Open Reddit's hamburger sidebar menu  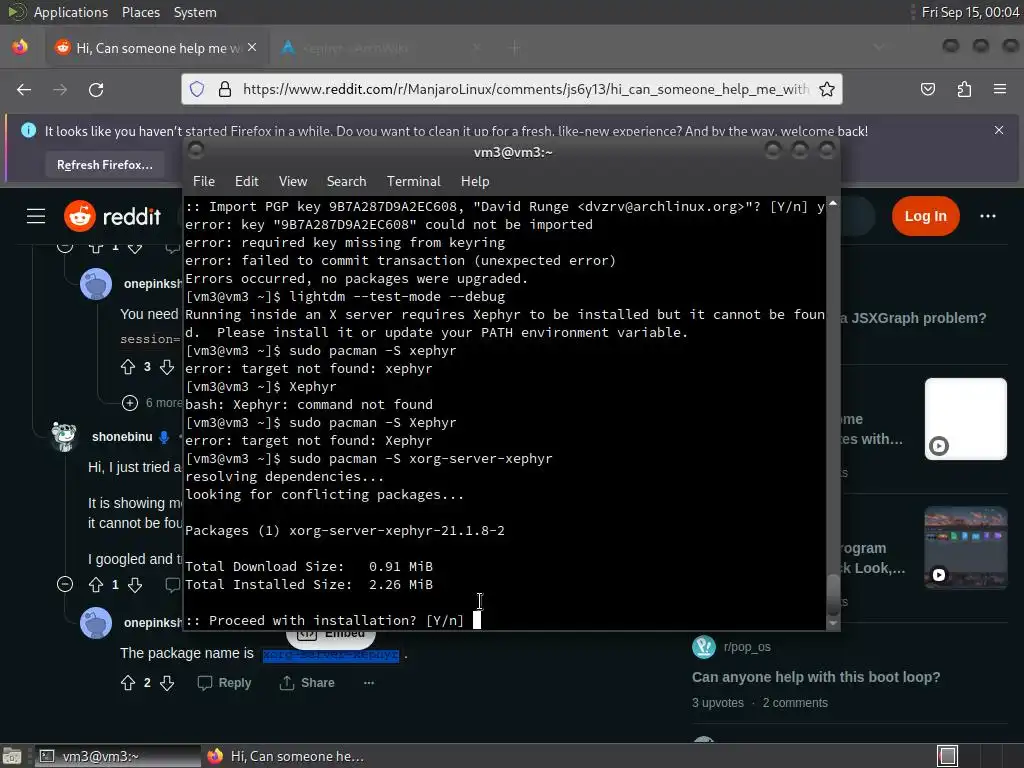coord(36,216)
